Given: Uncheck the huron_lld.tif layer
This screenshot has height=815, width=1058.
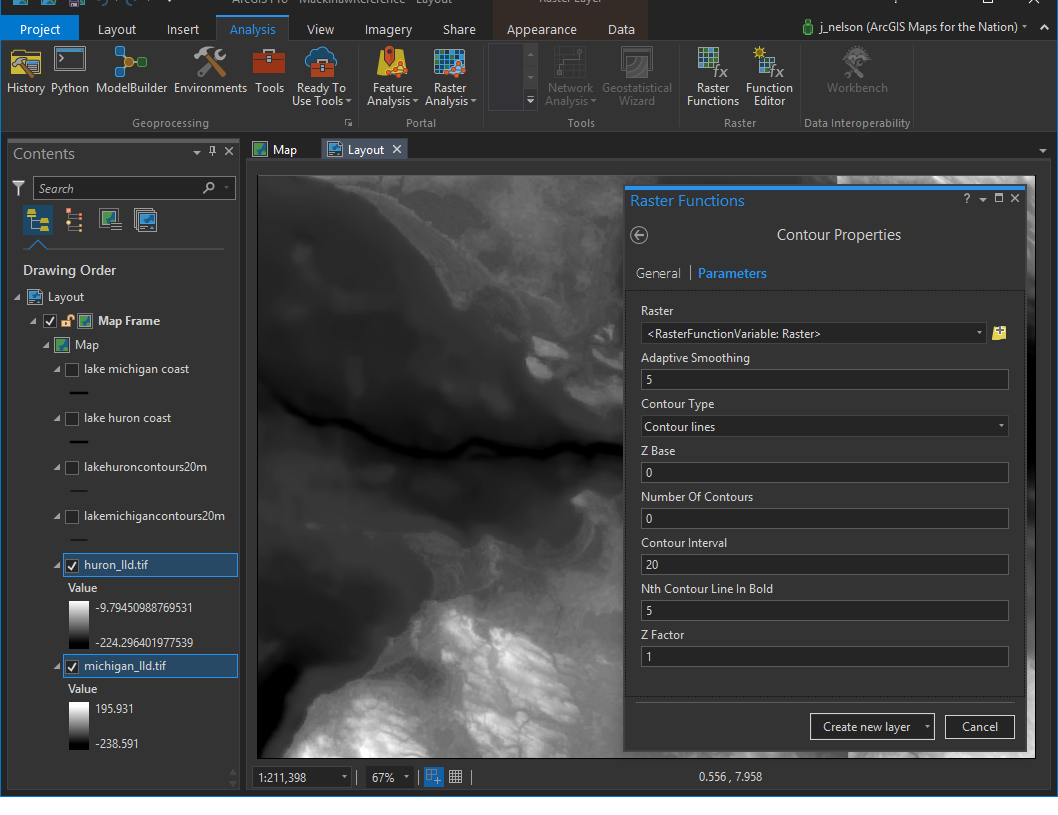Looking at the screenshot, I should click(72, 566).
